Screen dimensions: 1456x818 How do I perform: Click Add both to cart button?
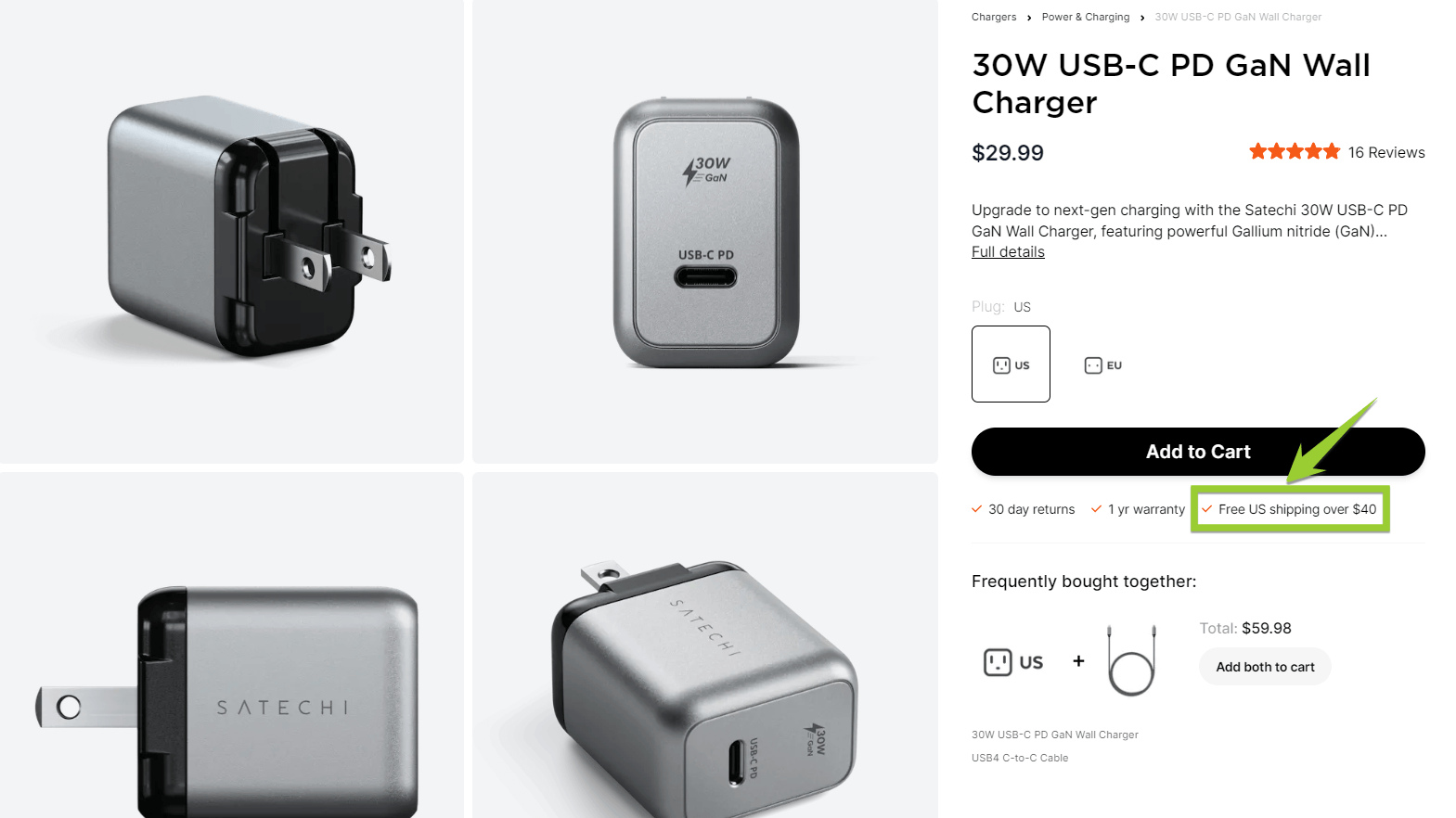(x=1265, y=667)
